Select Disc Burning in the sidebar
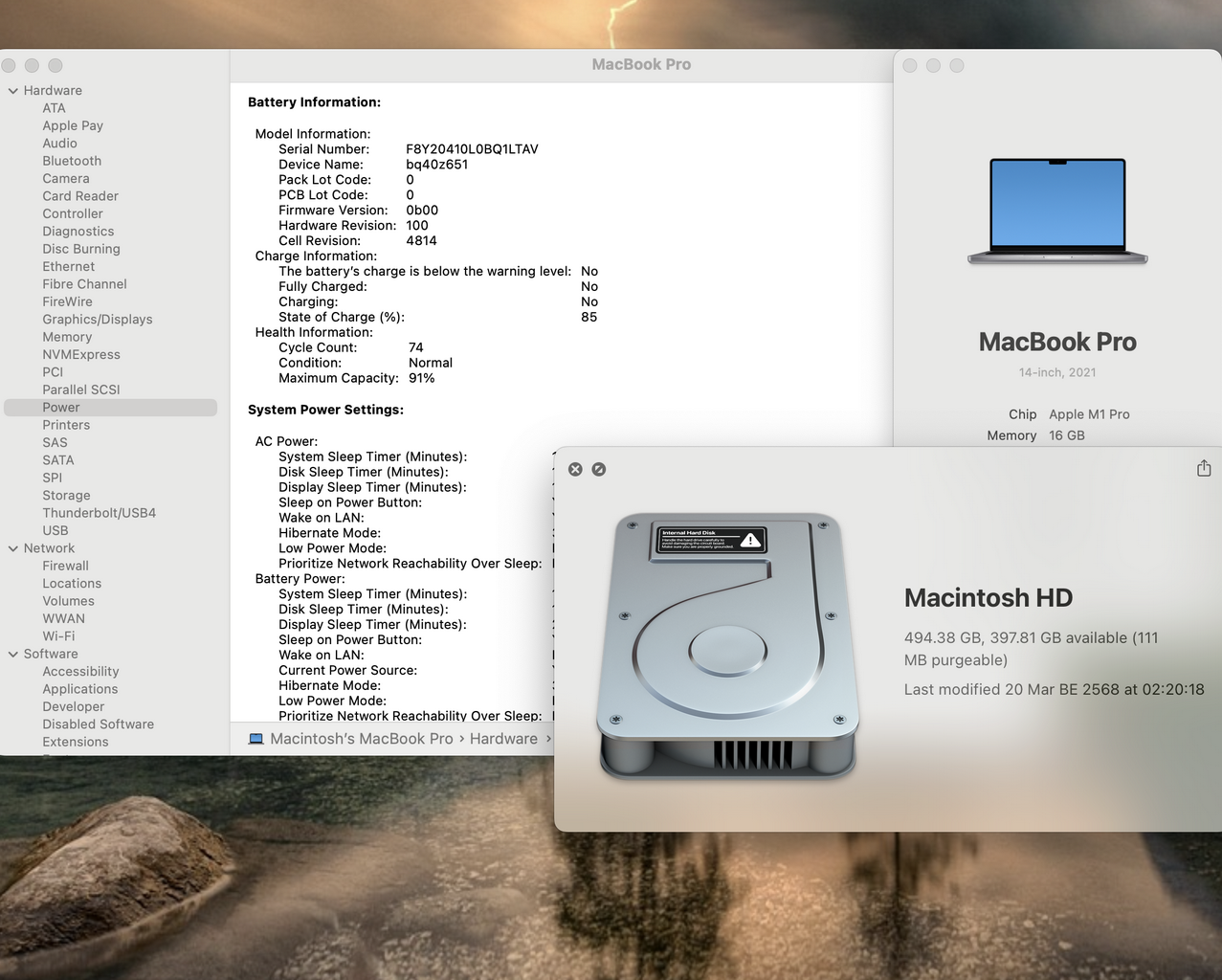The width and height of the screenshot is (1222, 980). pyautogui.click(x=81, y=249)
